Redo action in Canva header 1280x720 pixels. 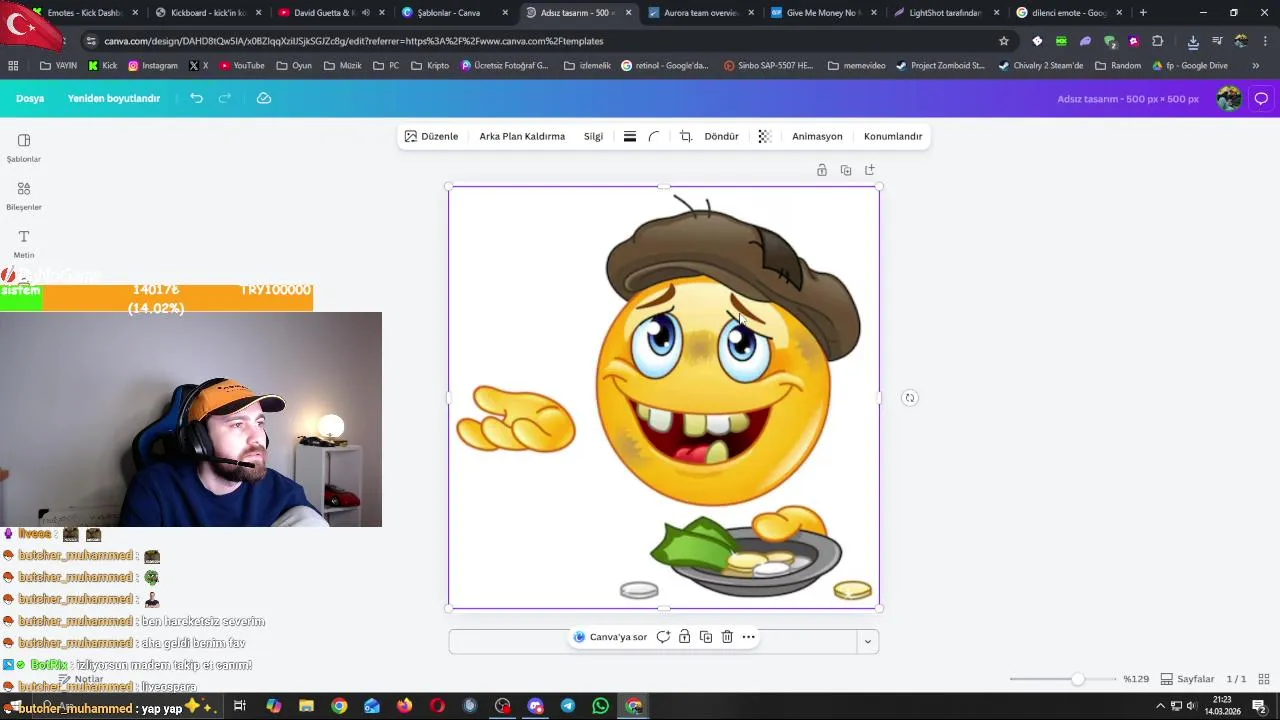click(x=225, y=98)
